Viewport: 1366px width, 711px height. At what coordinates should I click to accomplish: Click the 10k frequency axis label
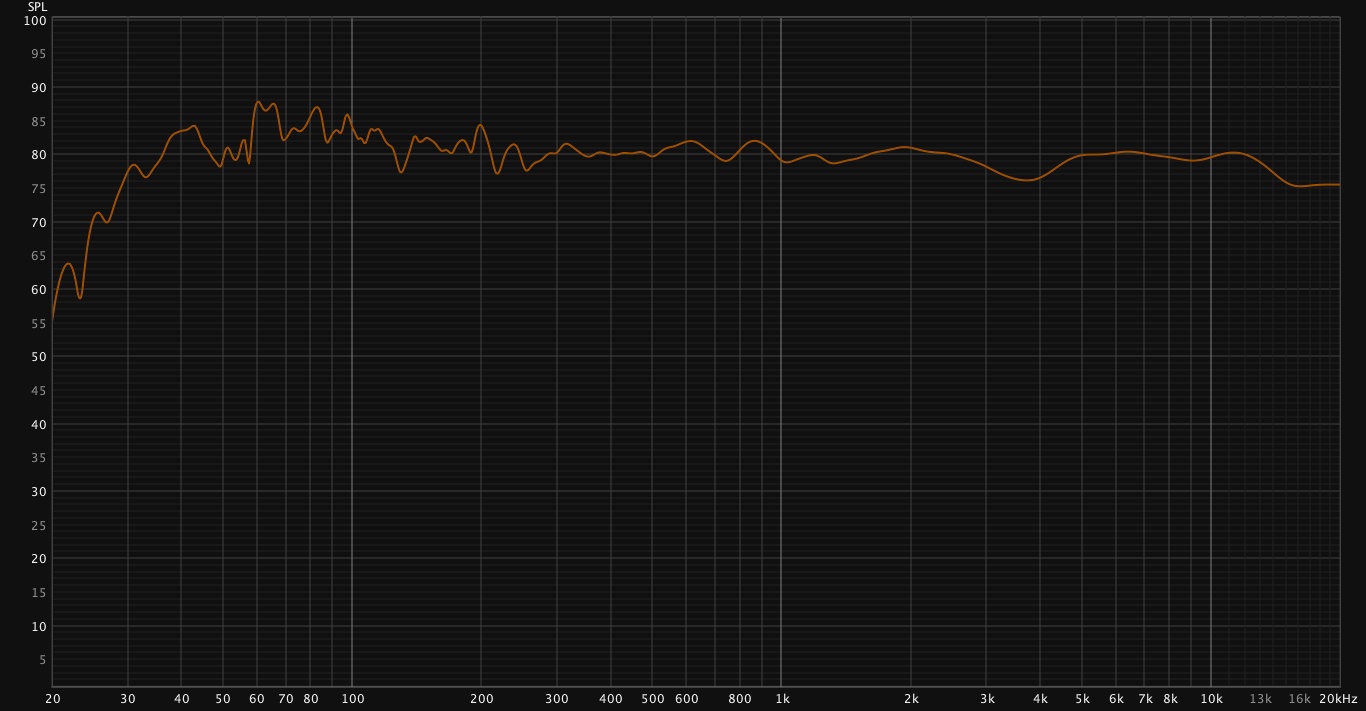1211,699
